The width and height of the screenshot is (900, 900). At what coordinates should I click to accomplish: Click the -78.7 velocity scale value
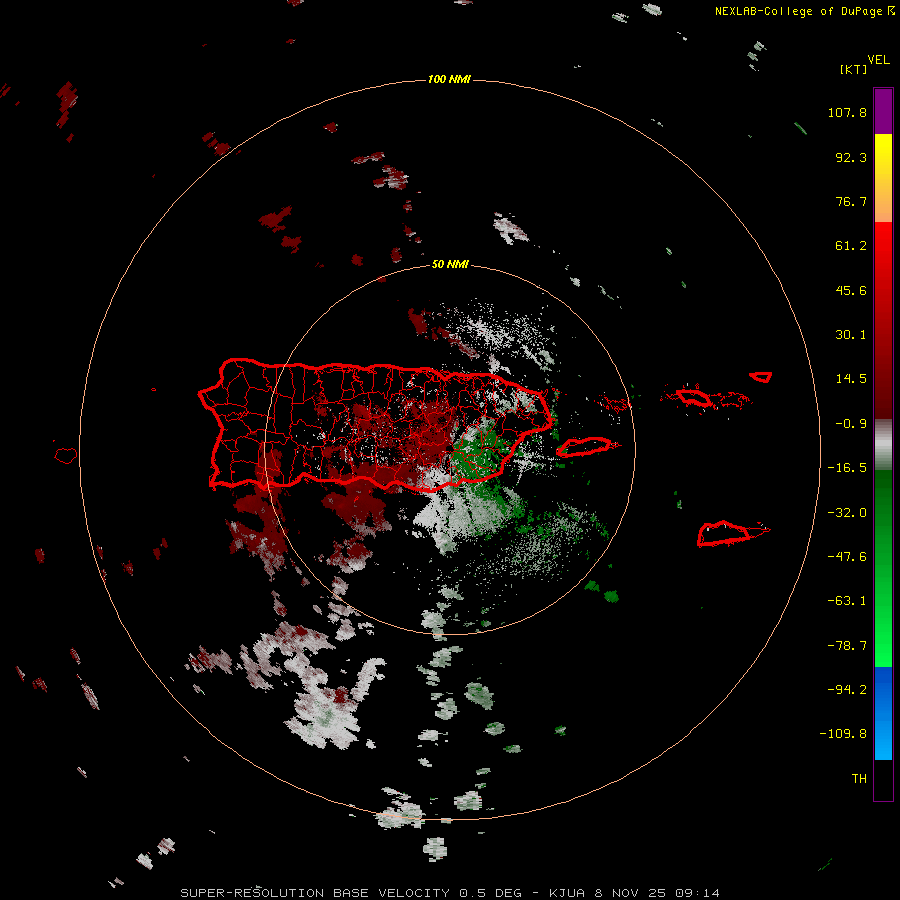click(847, 646)
